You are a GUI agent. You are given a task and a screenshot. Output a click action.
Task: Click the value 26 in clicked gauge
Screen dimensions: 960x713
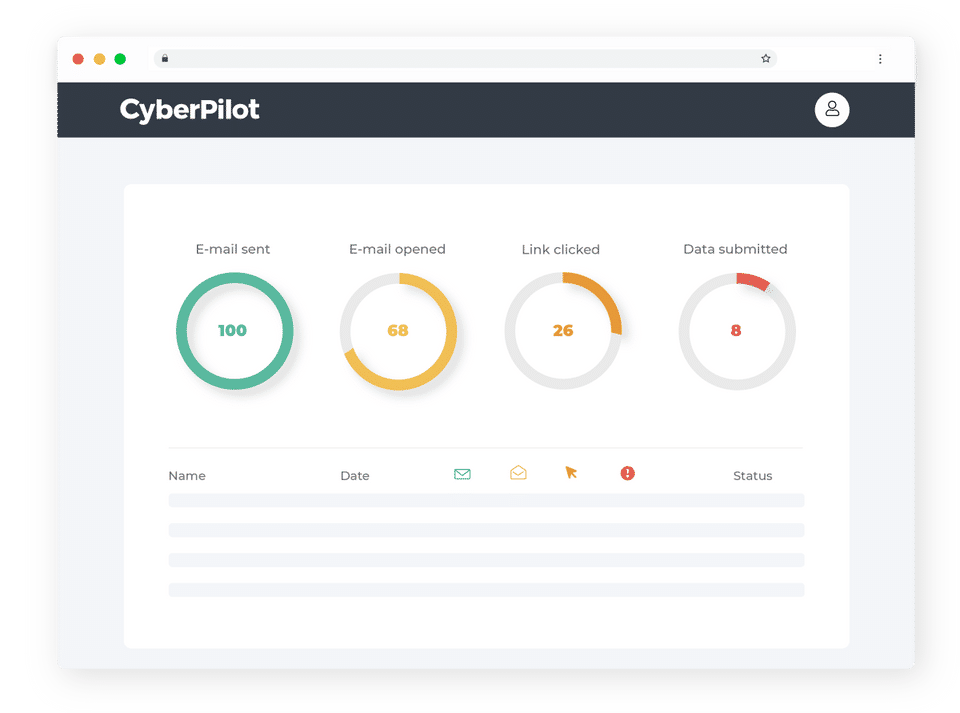pos(563,330)
